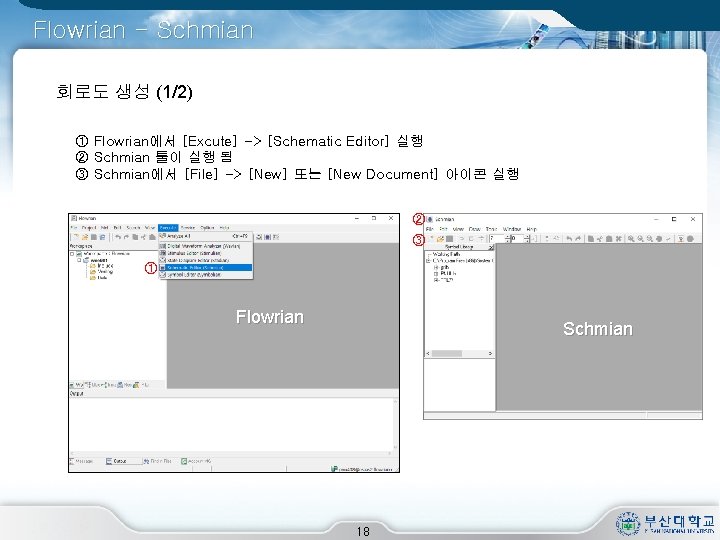720x540 pixels.
Task: Expand grlib node in Symbol Library
Action: click(x=435, y=267)
